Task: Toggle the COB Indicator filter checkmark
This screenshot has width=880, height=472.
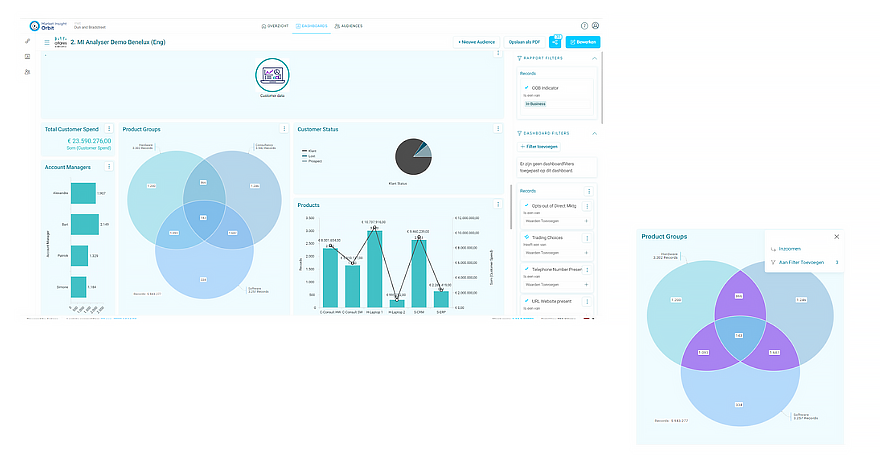Action: tap(526, 88)
